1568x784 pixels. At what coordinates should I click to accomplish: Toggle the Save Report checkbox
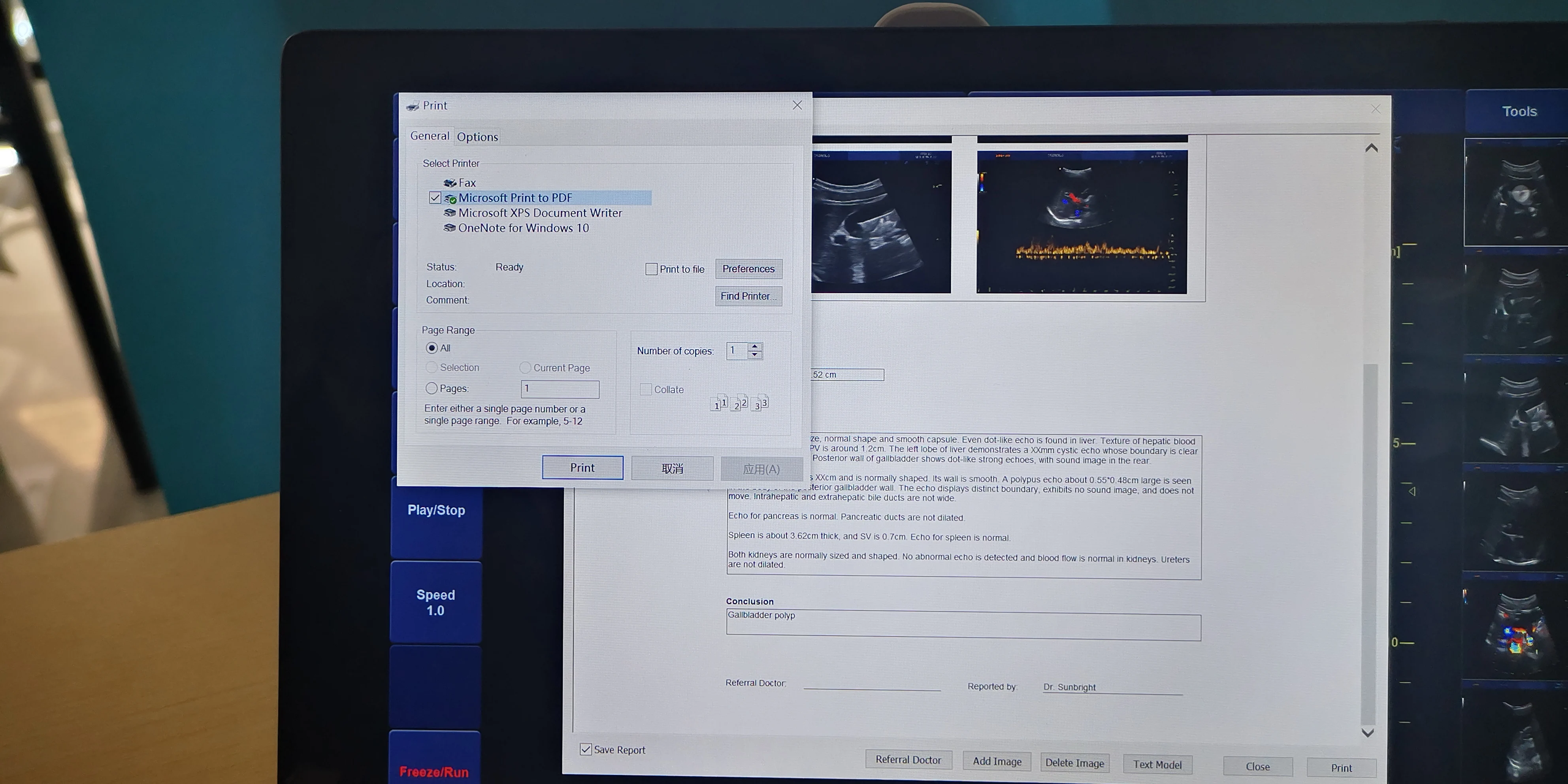click(x=586, y=749)
